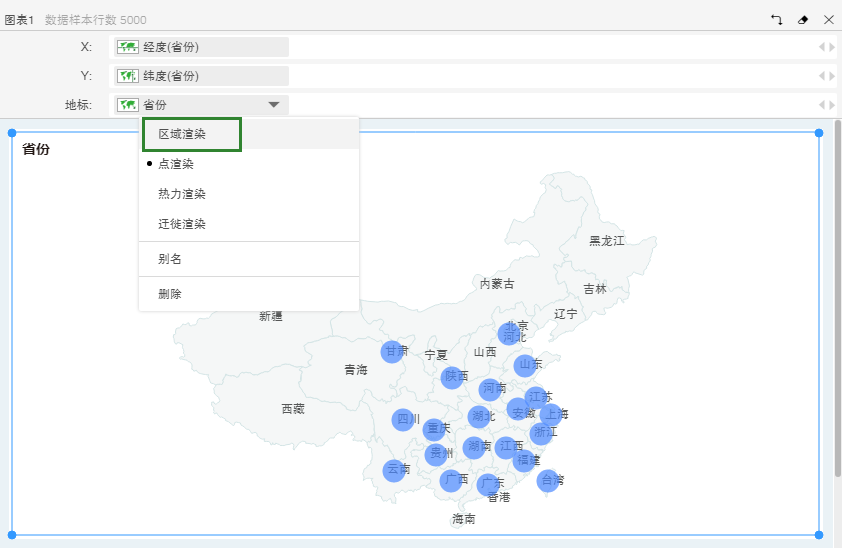Click the 青海 label on map
The image size is (842, 548).
click(x=355, y=370)
